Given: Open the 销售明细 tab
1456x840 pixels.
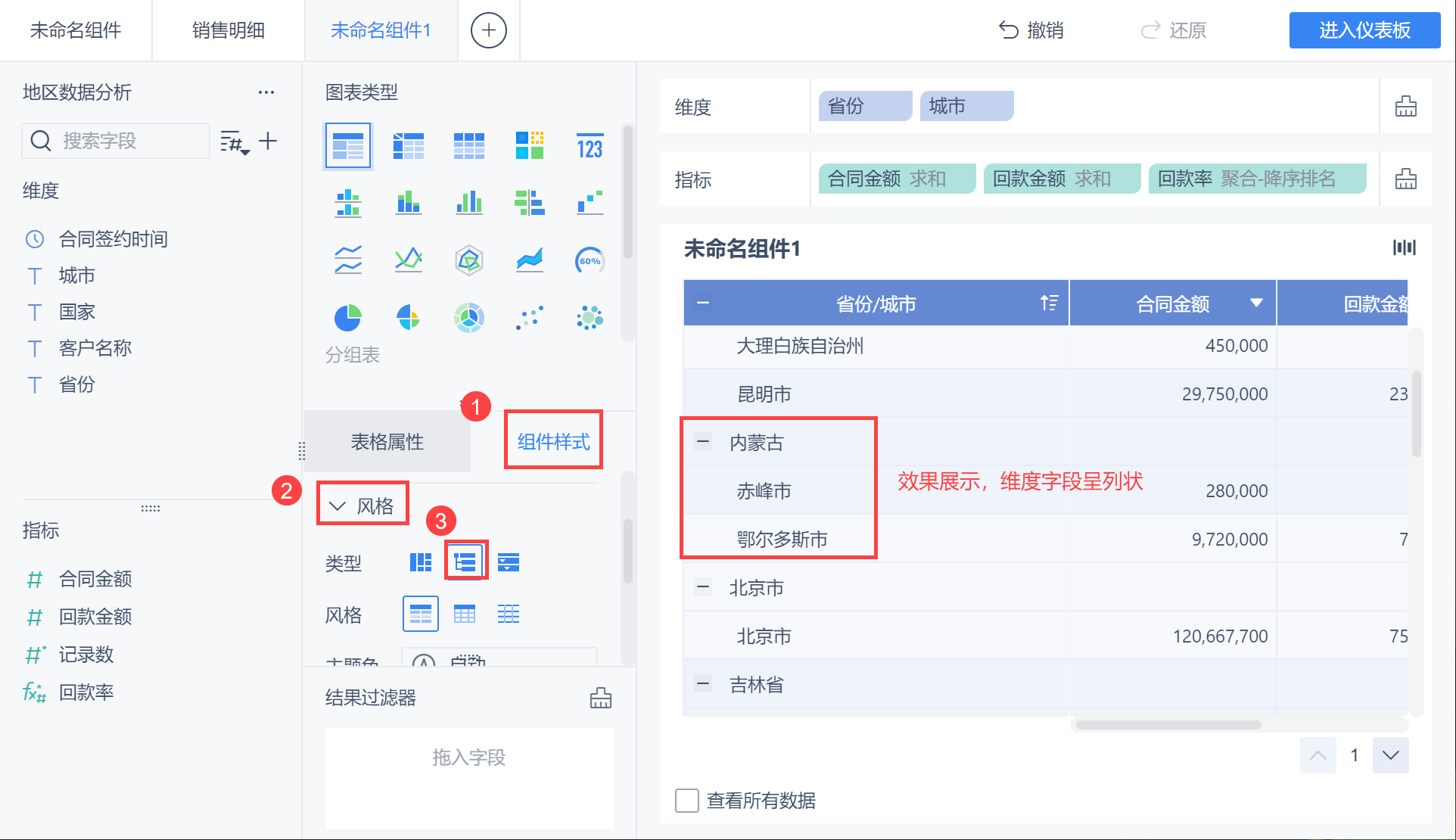Looking at the screenshot, I should (x=228, y=30).
